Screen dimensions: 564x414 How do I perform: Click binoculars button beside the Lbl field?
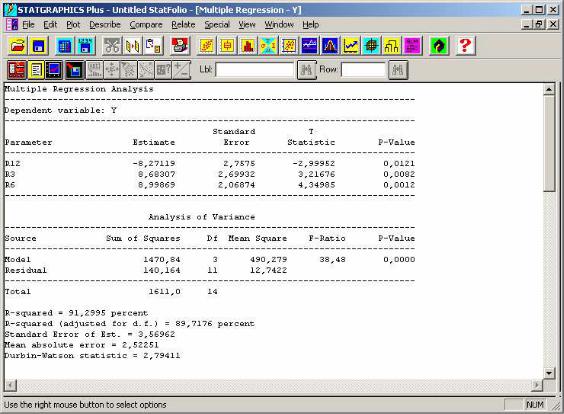tap(306, 70)
